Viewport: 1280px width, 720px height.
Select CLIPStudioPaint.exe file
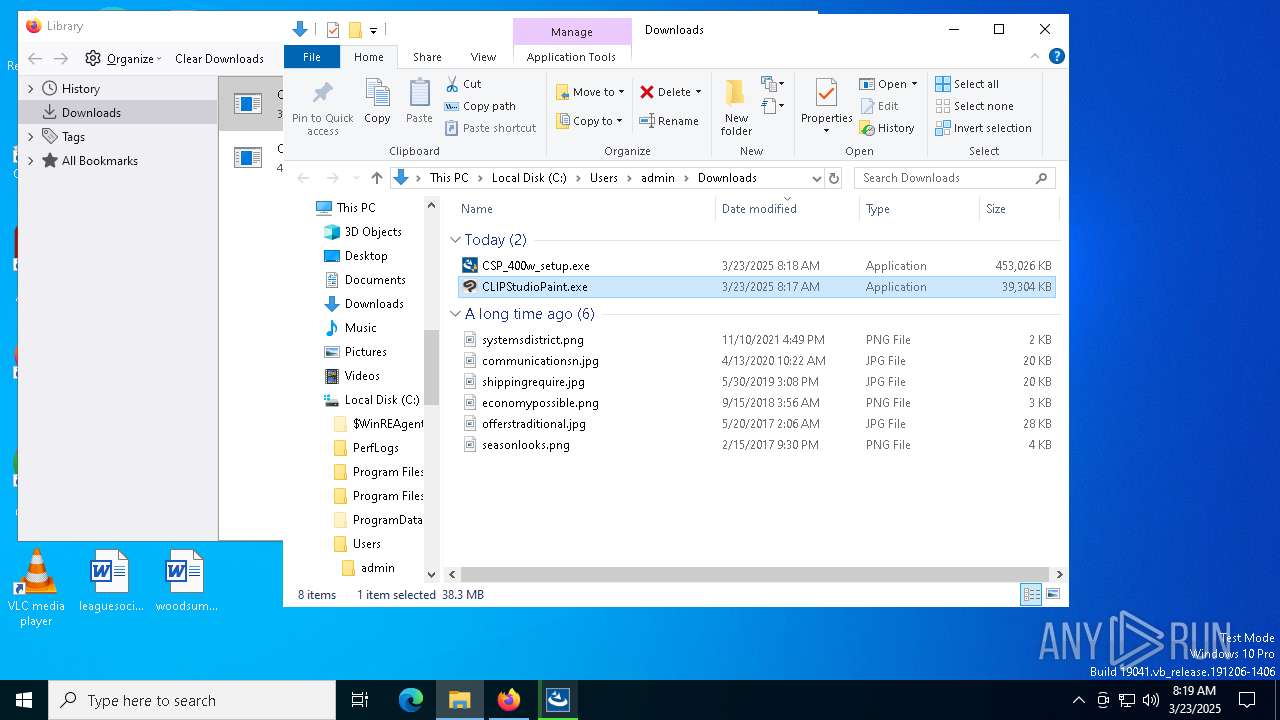point(757,287)
